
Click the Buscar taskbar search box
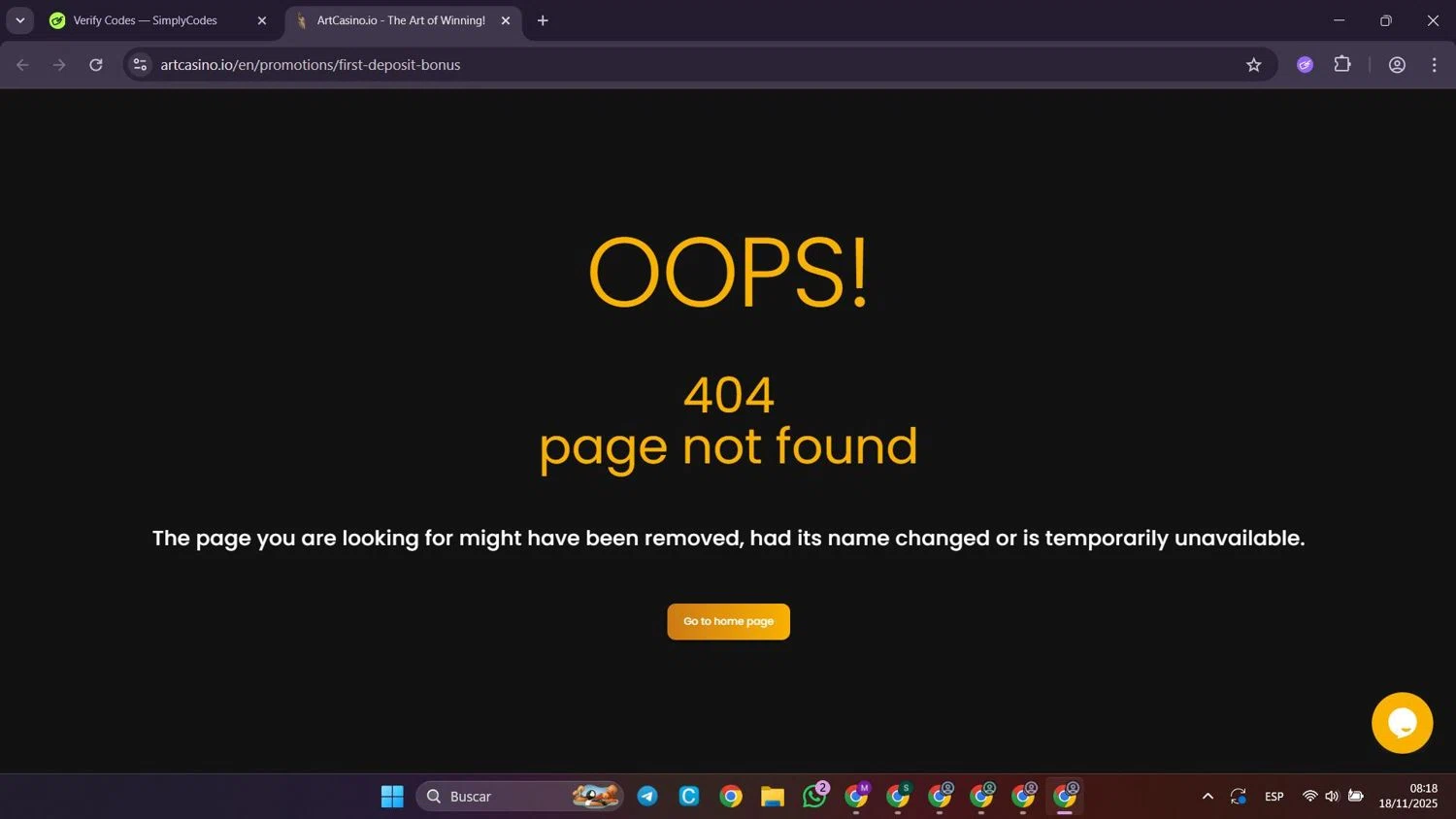click(x=519, y=797)
